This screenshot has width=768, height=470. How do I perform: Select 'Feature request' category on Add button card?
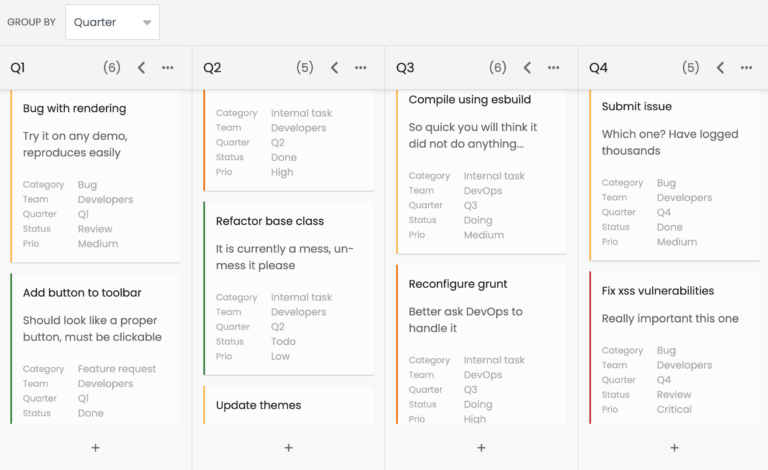(x=117, y=369)
